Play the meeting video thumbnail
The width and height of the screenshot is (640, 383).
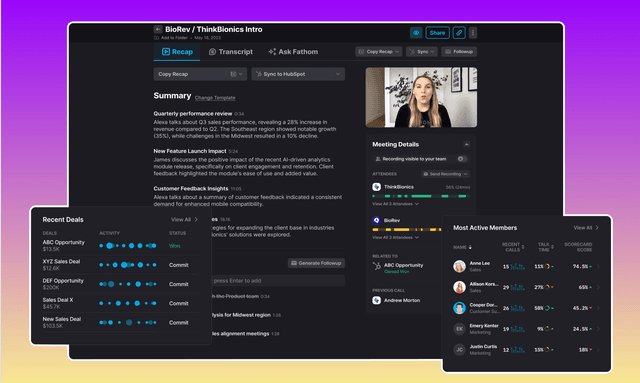click(421, 97)
